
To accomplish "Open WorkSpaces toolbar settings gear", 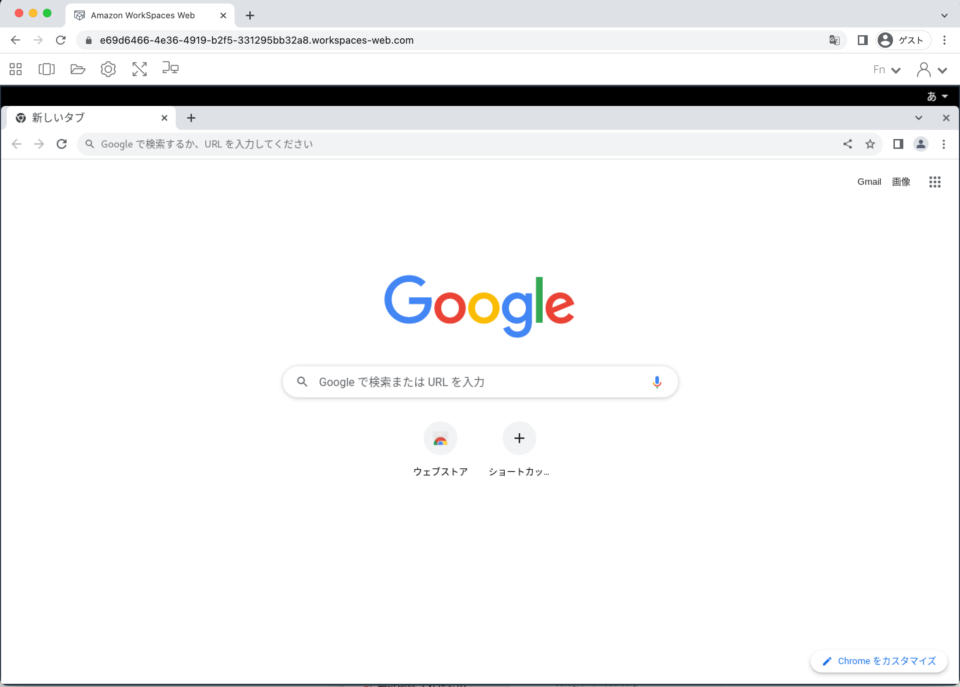I will coord(108,69).
